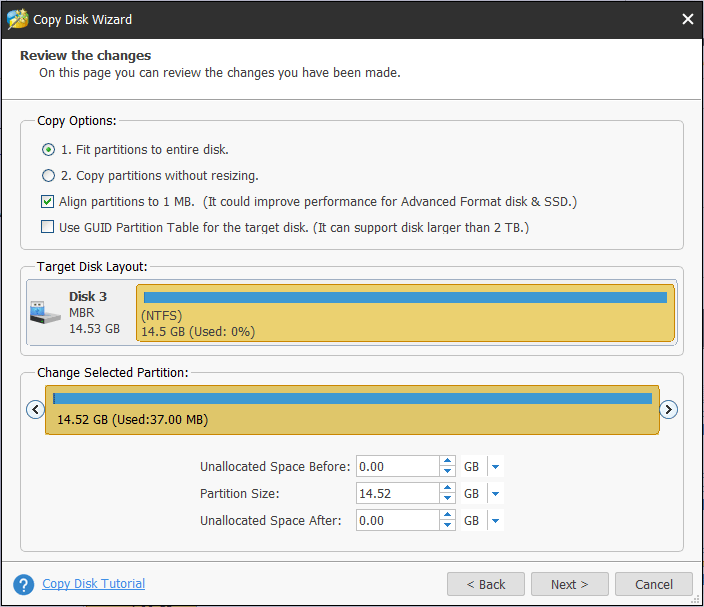The width and height of the screenshot is (704, 607).
Task: Click the next partition right arrow
Action: [669, 409]
